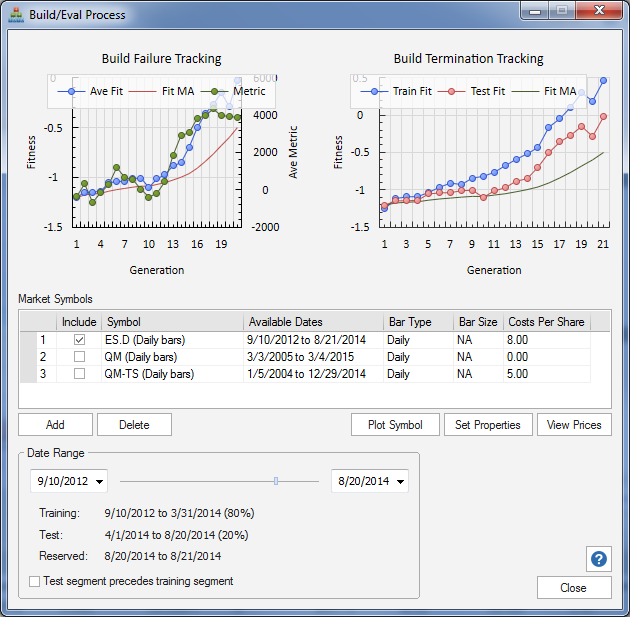The height and width of the screenshot is (617, 630).
Task: Enable Test segment precedes training segment
Action: (x=35, y=581)
